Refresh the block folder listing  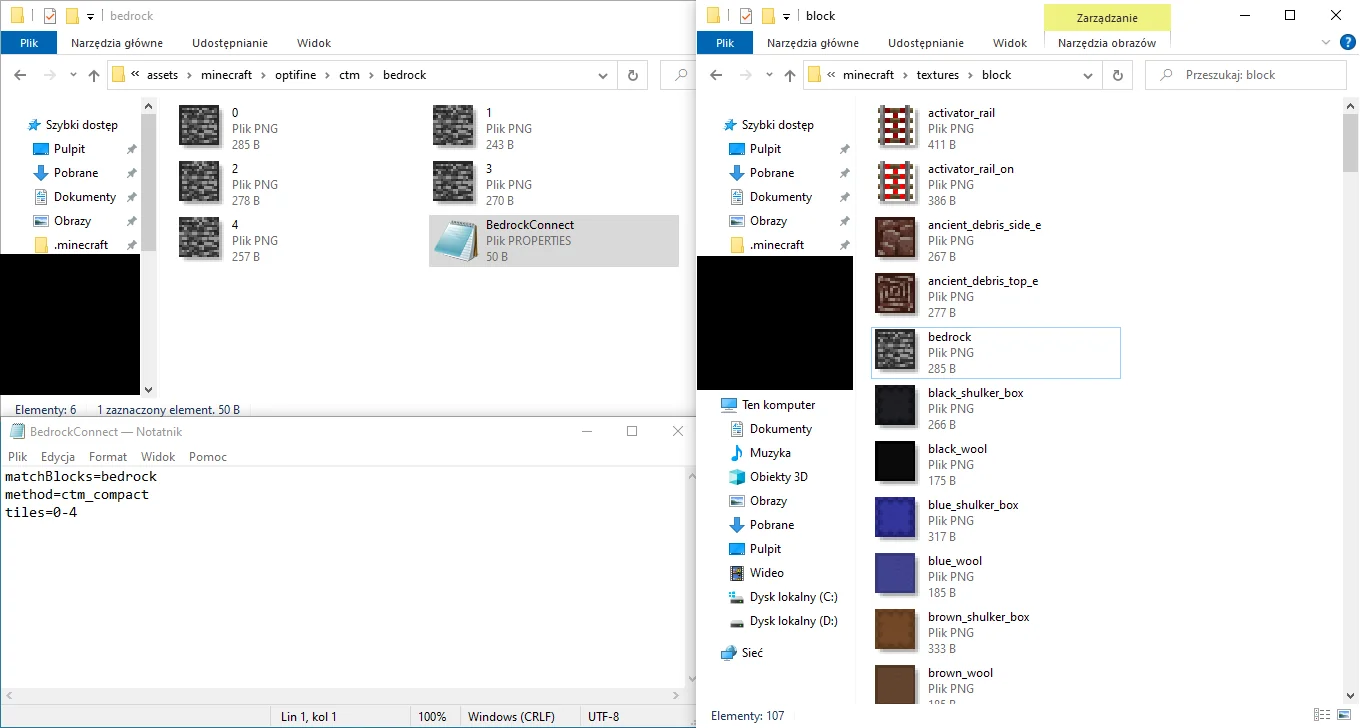click(1118, 74)
